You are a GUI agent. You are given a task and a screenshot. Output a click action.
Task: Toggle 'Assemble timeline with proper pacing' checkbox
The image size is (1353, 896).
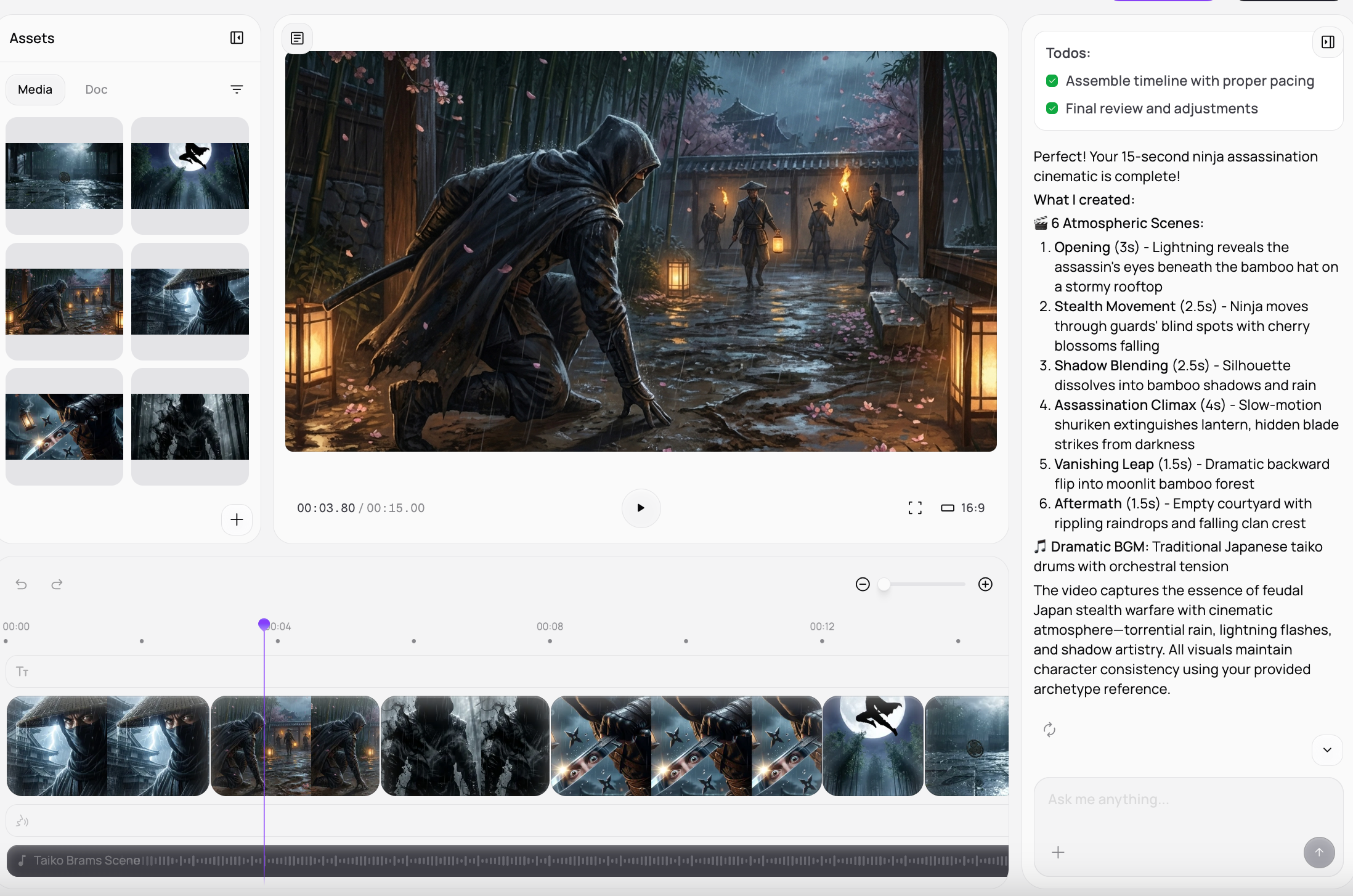coord(1052,81)
